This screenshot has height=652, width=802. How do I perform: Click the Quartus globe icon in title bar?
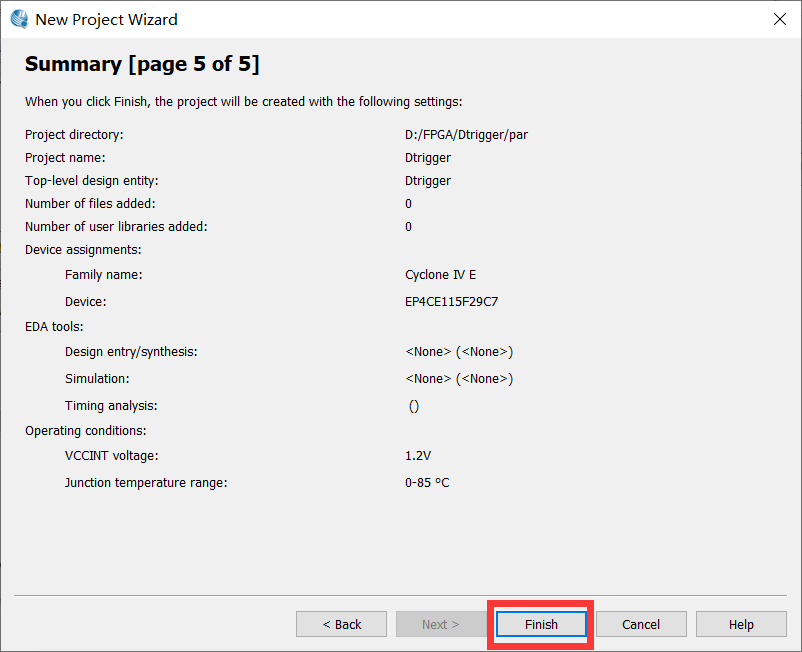19,19
